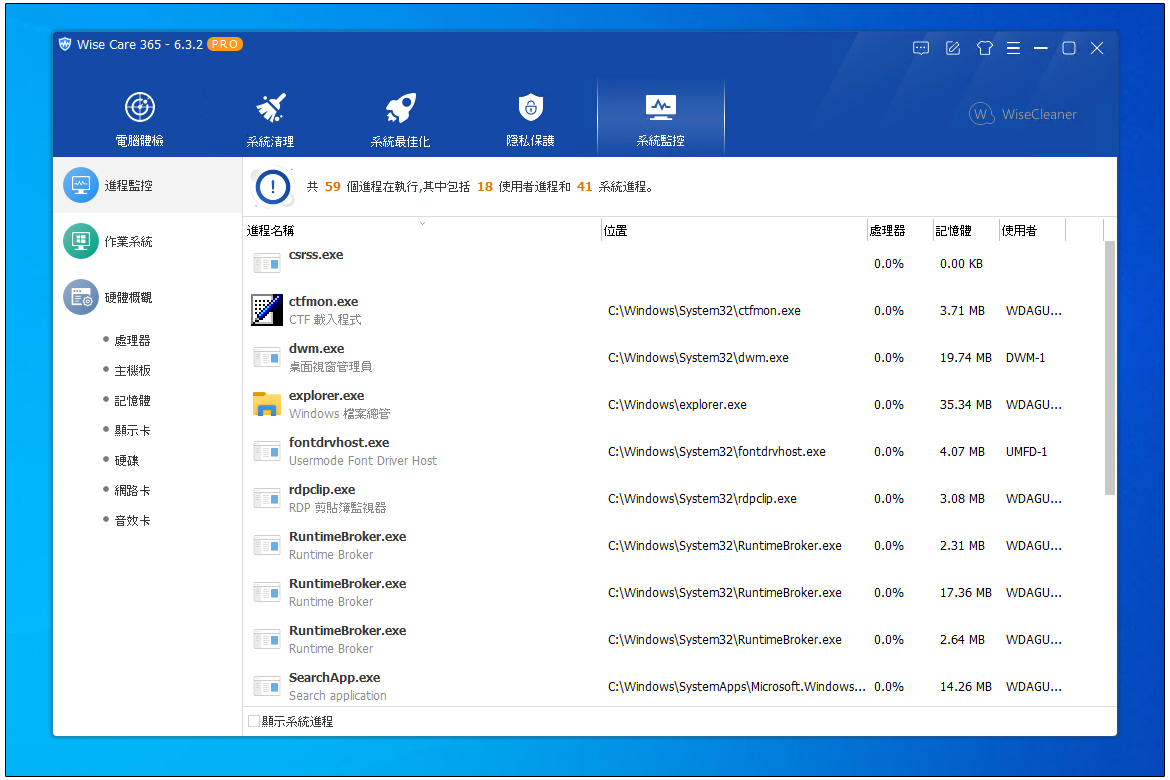
Task: Select the dwm.exe process name
Action: [316, 349]
